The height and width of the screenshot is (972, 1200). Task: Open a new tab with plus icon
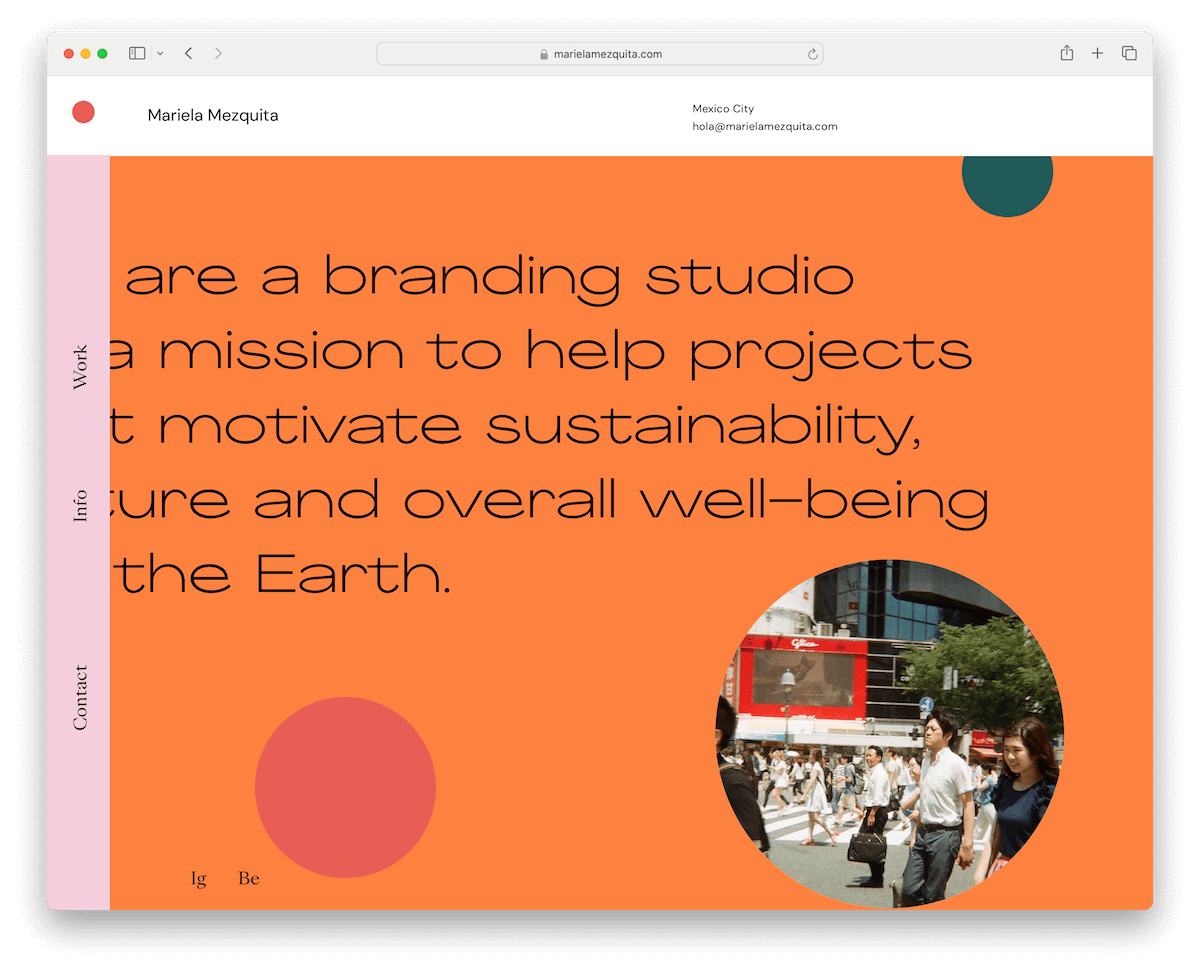(1097, 54)
